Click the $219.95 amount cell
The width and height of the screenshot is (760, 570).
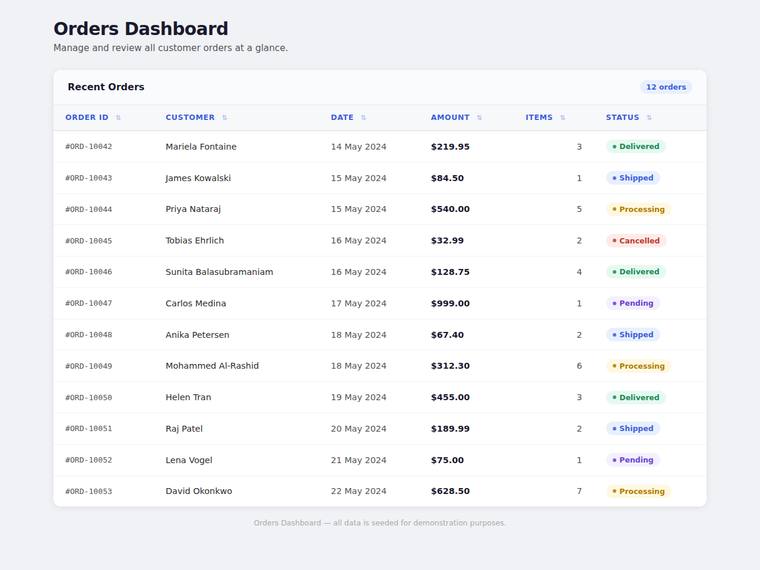coord(450,146)
